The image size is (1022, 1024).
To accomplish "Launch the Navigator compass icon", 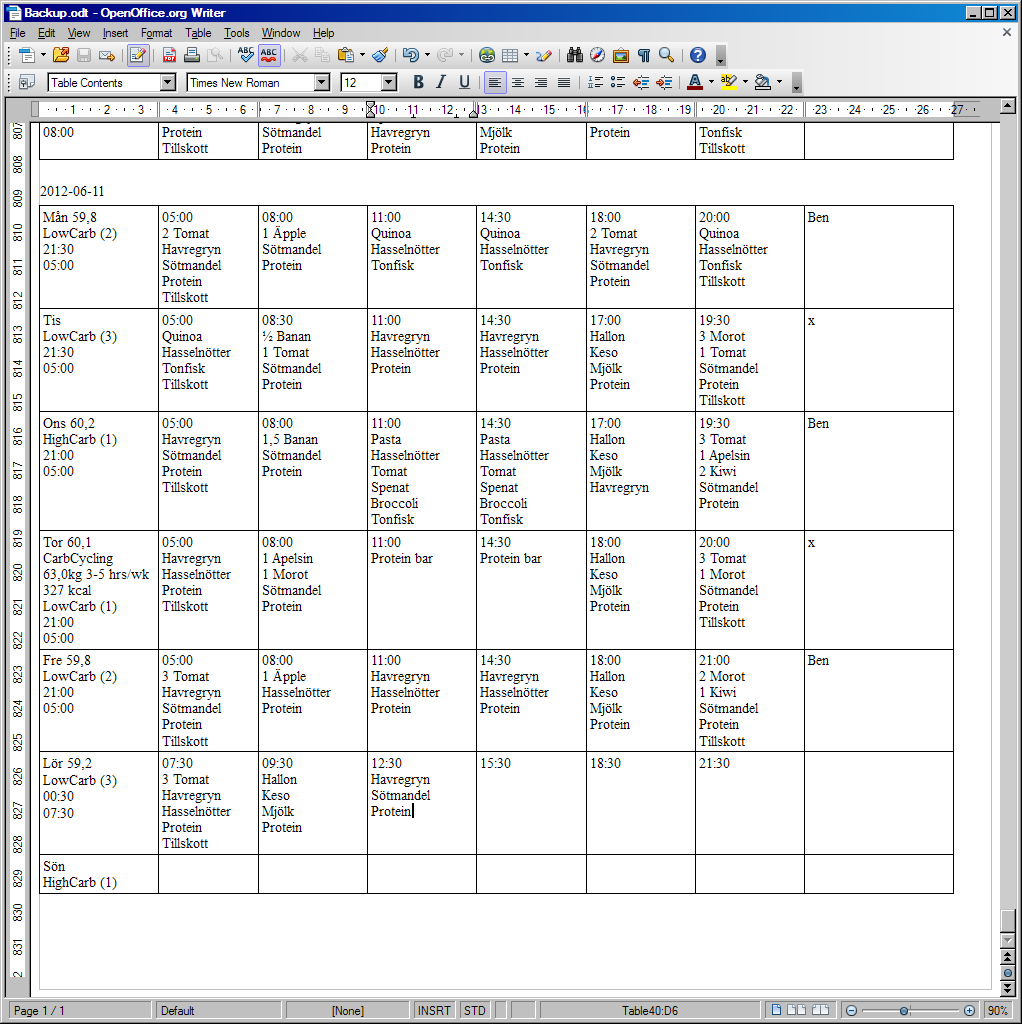I will point(598,55).
